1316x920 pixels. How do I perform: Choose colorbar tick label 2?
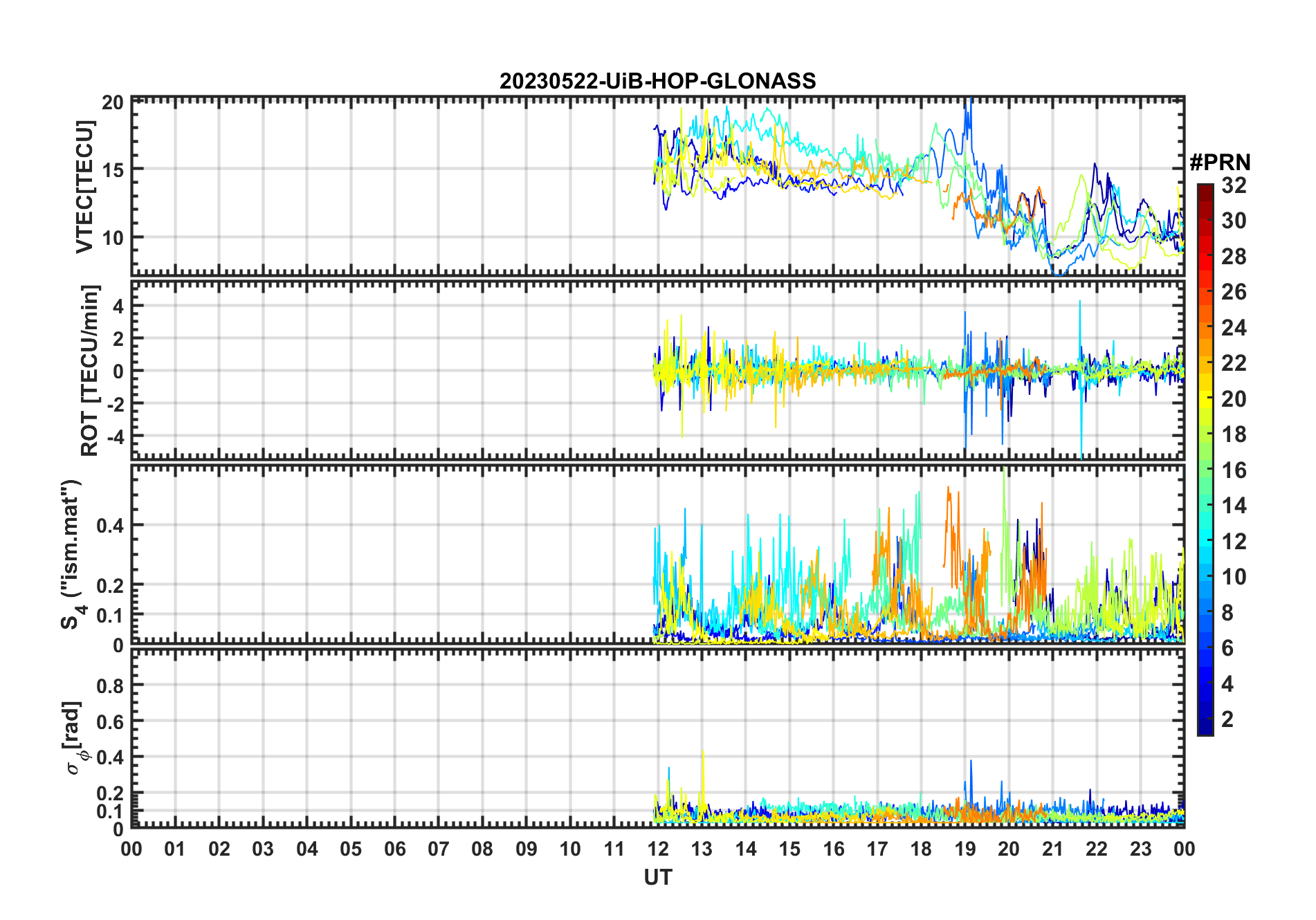1227,719
